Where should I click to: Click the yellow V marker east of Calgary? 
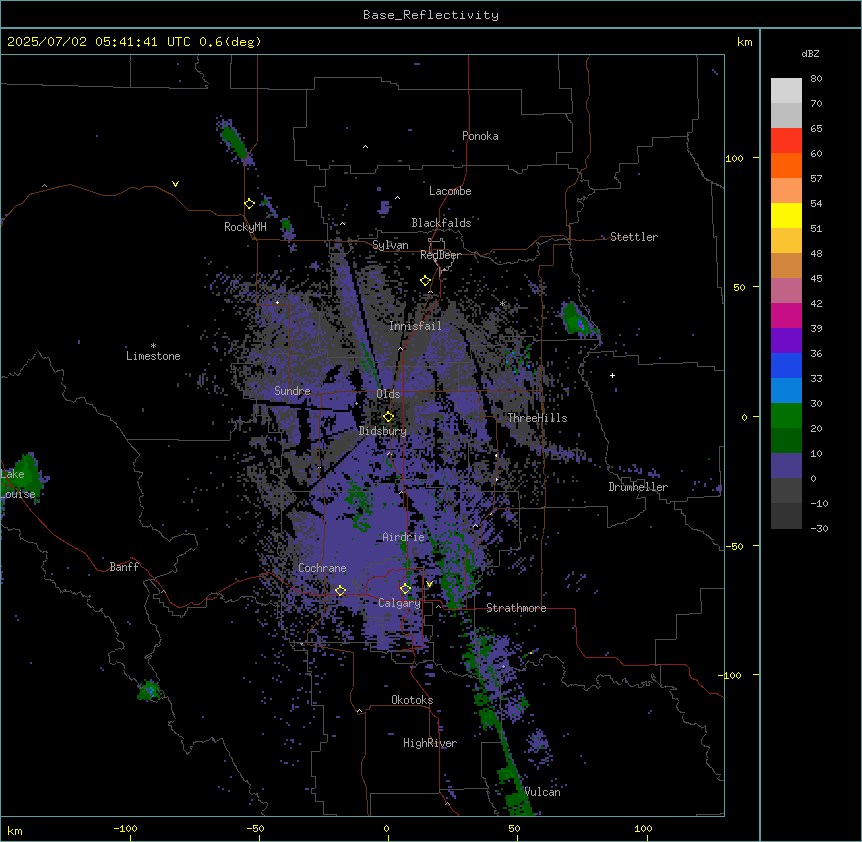429,584
